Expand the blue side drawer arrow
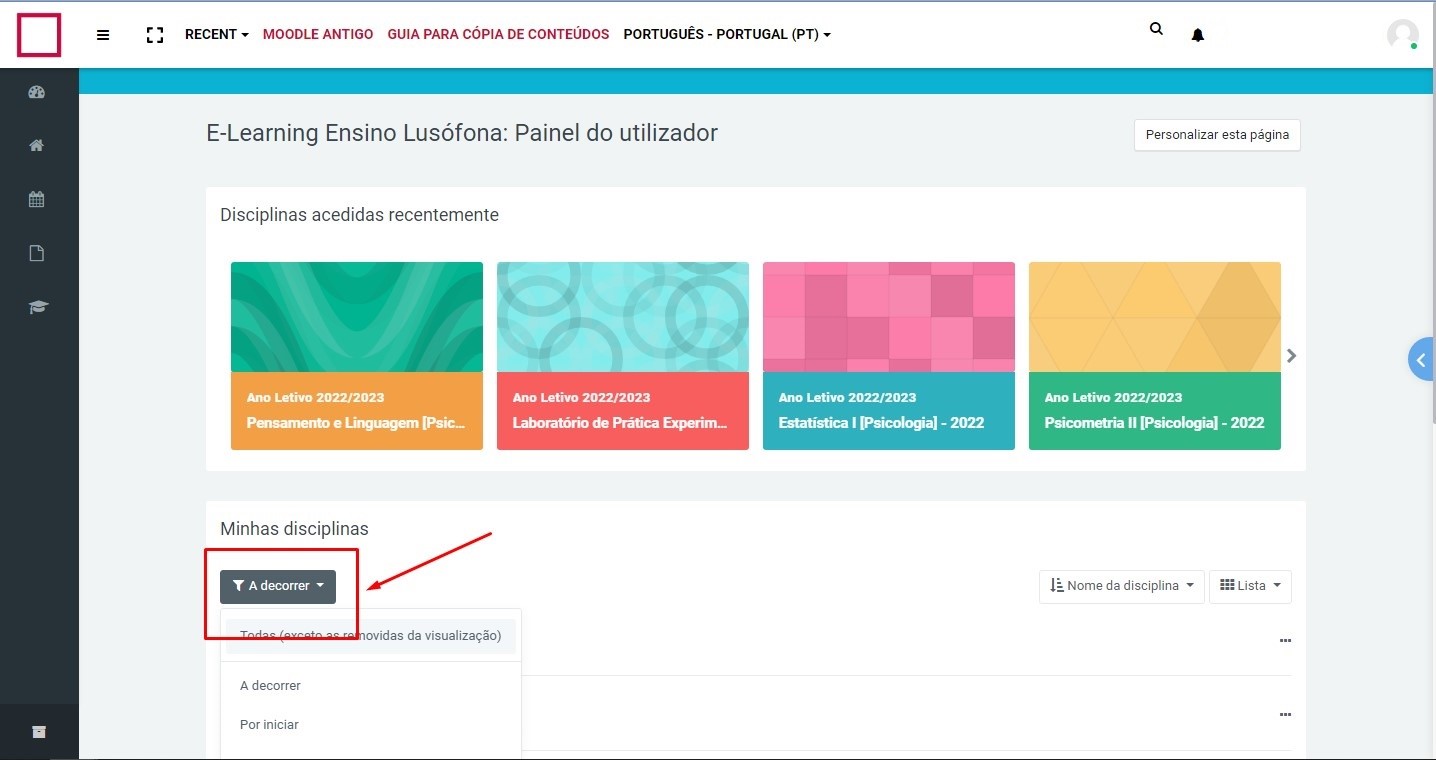Screen dimensions: 1436x760 pos(1420,360)
